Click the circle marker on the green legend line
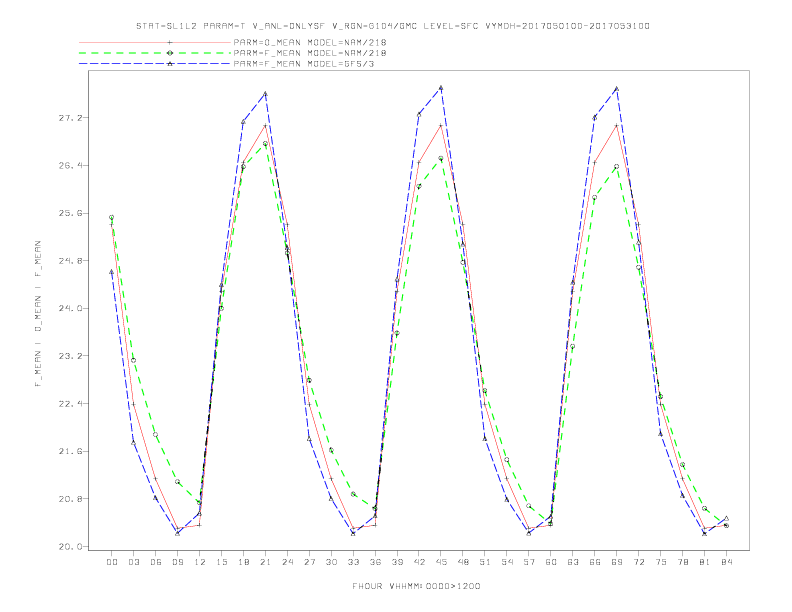792x612 pixels. pyautogui.click(x=170, y=53)
